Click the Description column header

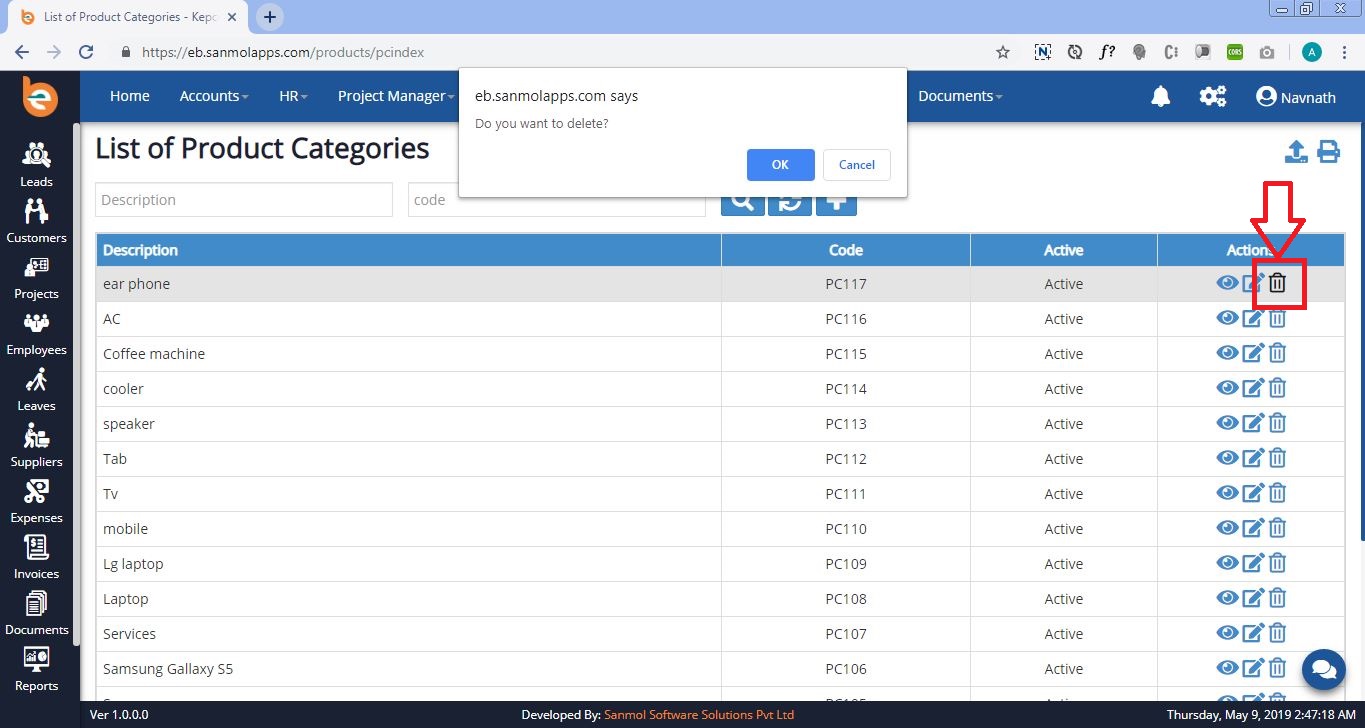409,250
